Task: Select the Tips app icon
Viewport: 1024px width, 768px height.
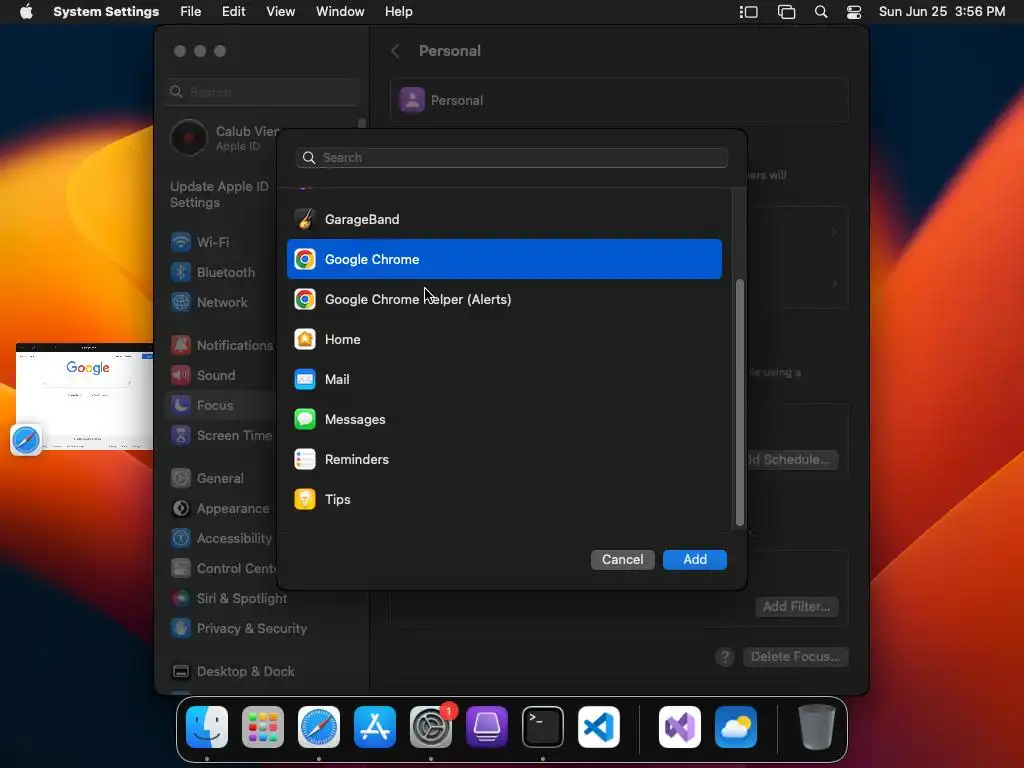Action: pyautogui.click(x=305, y=499)
